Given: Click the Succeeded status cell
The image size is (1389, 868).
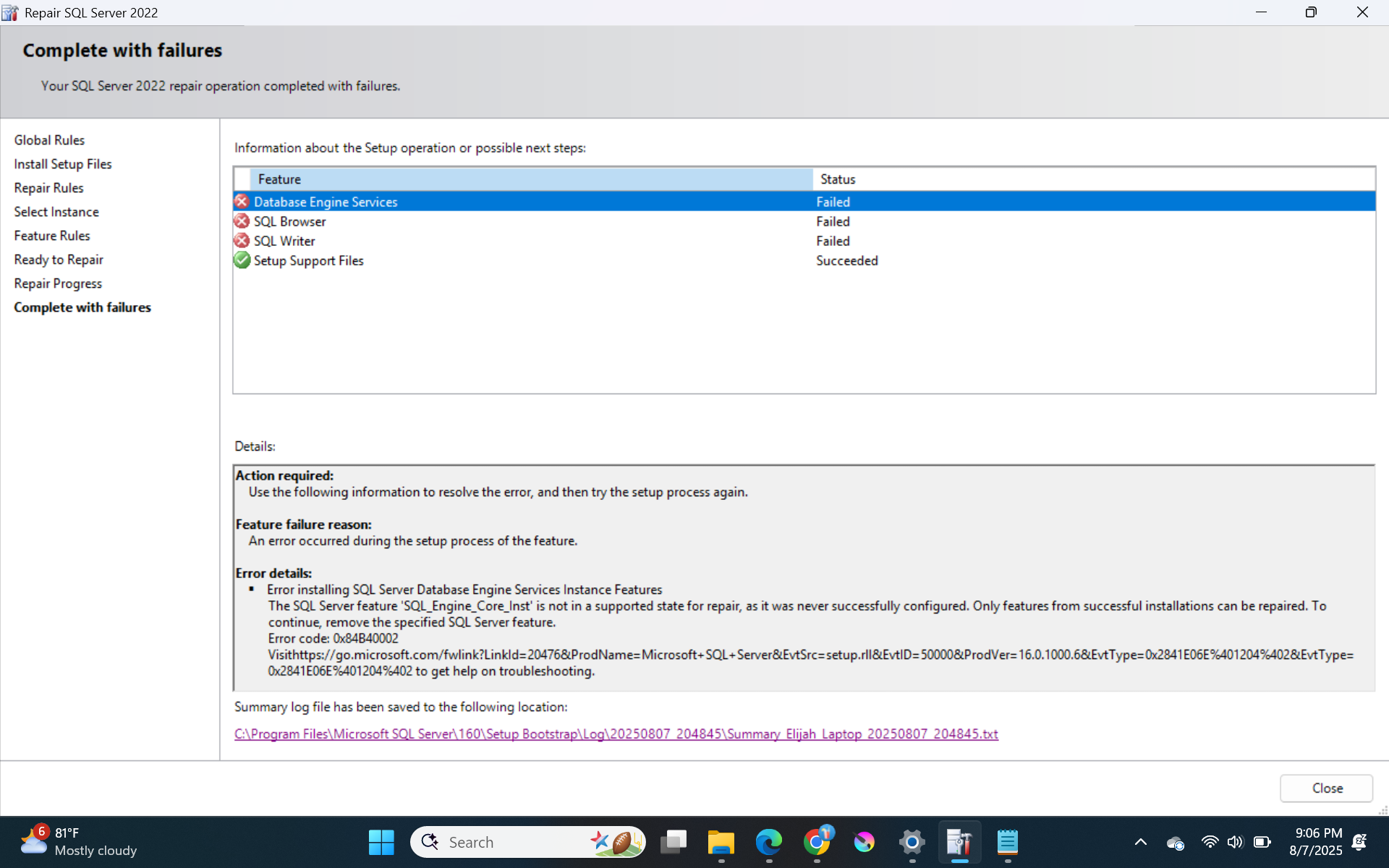Looking at the screenshot, I should [847, 260].
